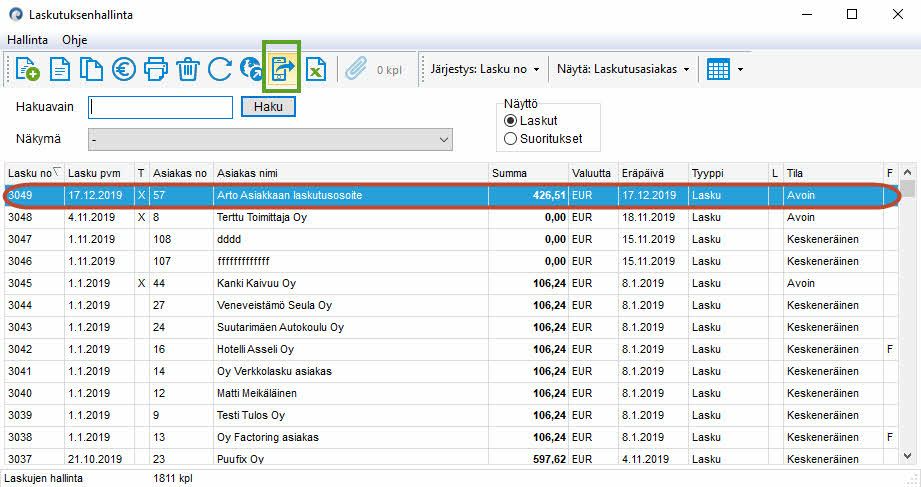The image size is (921, 487).
Task: Print invoice using the printer icon
Action: click(x=156, y=69)
